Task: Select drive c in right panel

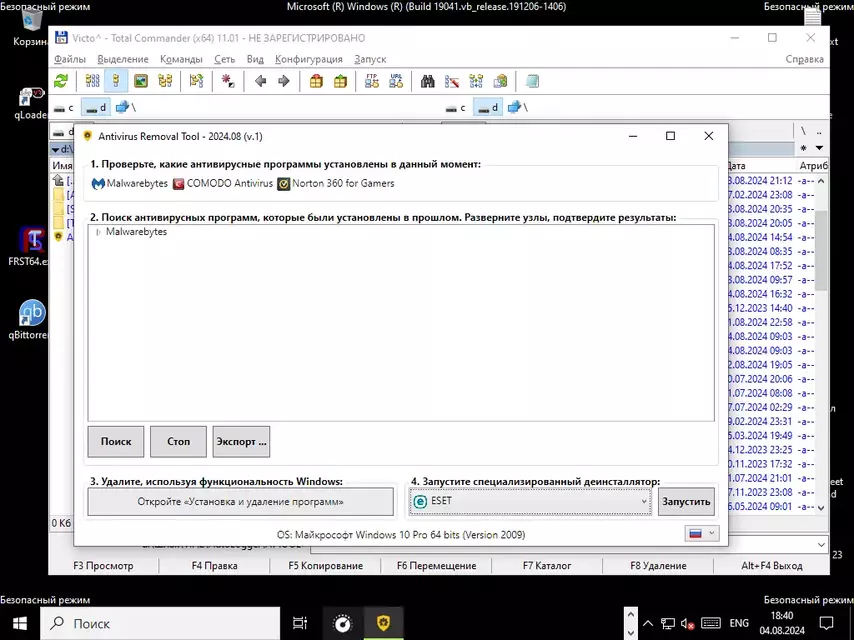Action: 456,108
